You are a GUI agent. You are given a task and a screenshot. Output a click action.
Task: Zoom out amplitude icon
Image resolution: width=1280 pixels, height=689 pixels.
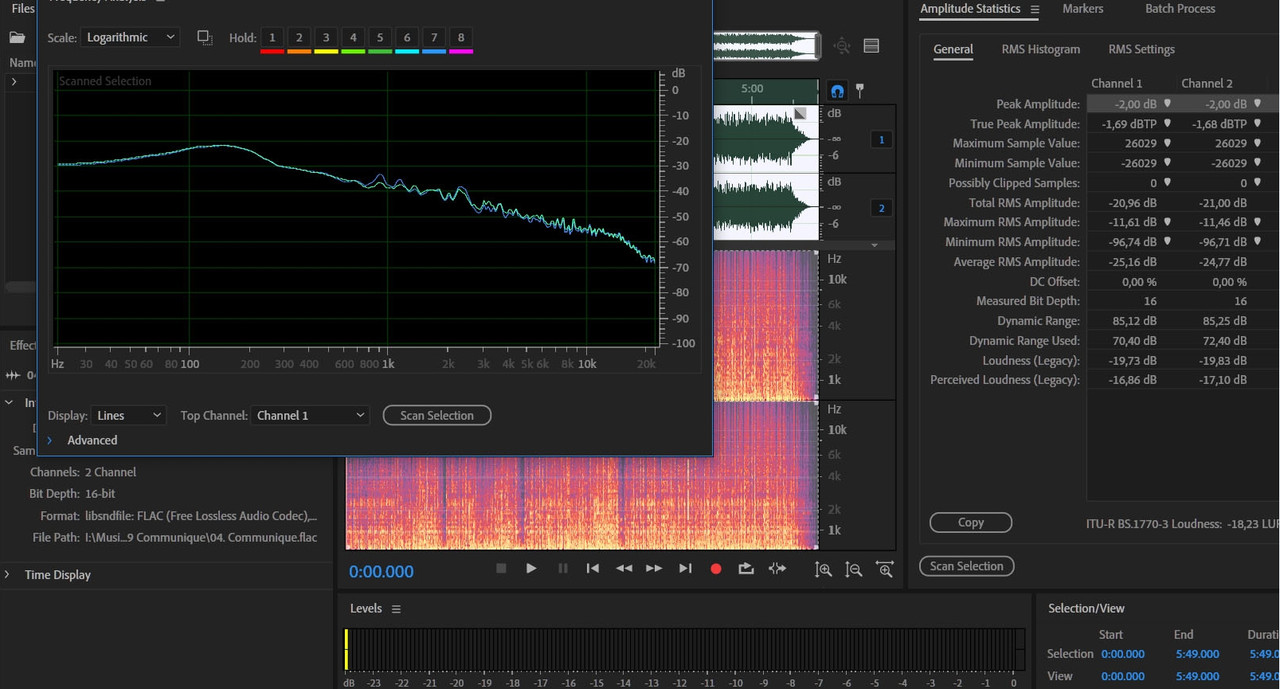(x=853, y=570)
